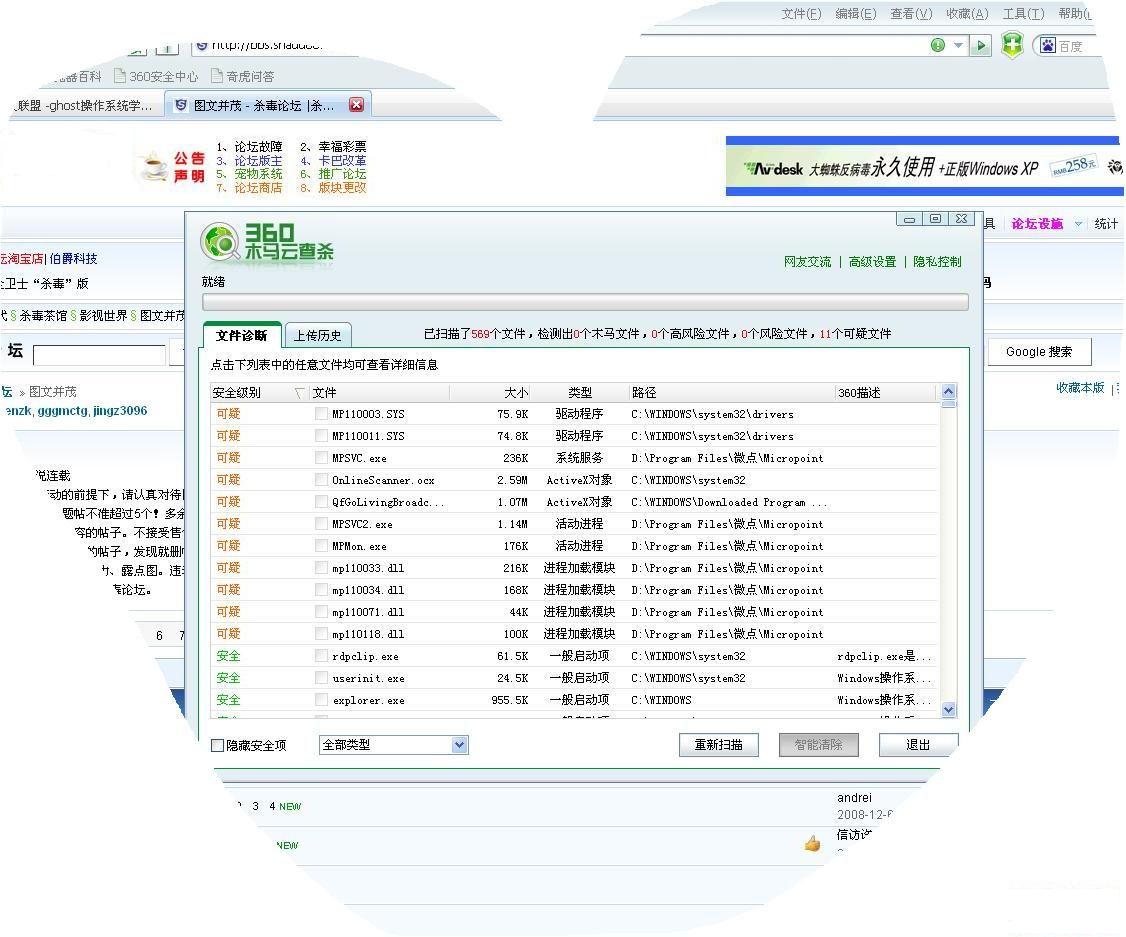The image size is (1126, 937).
Task: Click the sort arrow on 安全级别 column
Action: [x=299, y=393]
